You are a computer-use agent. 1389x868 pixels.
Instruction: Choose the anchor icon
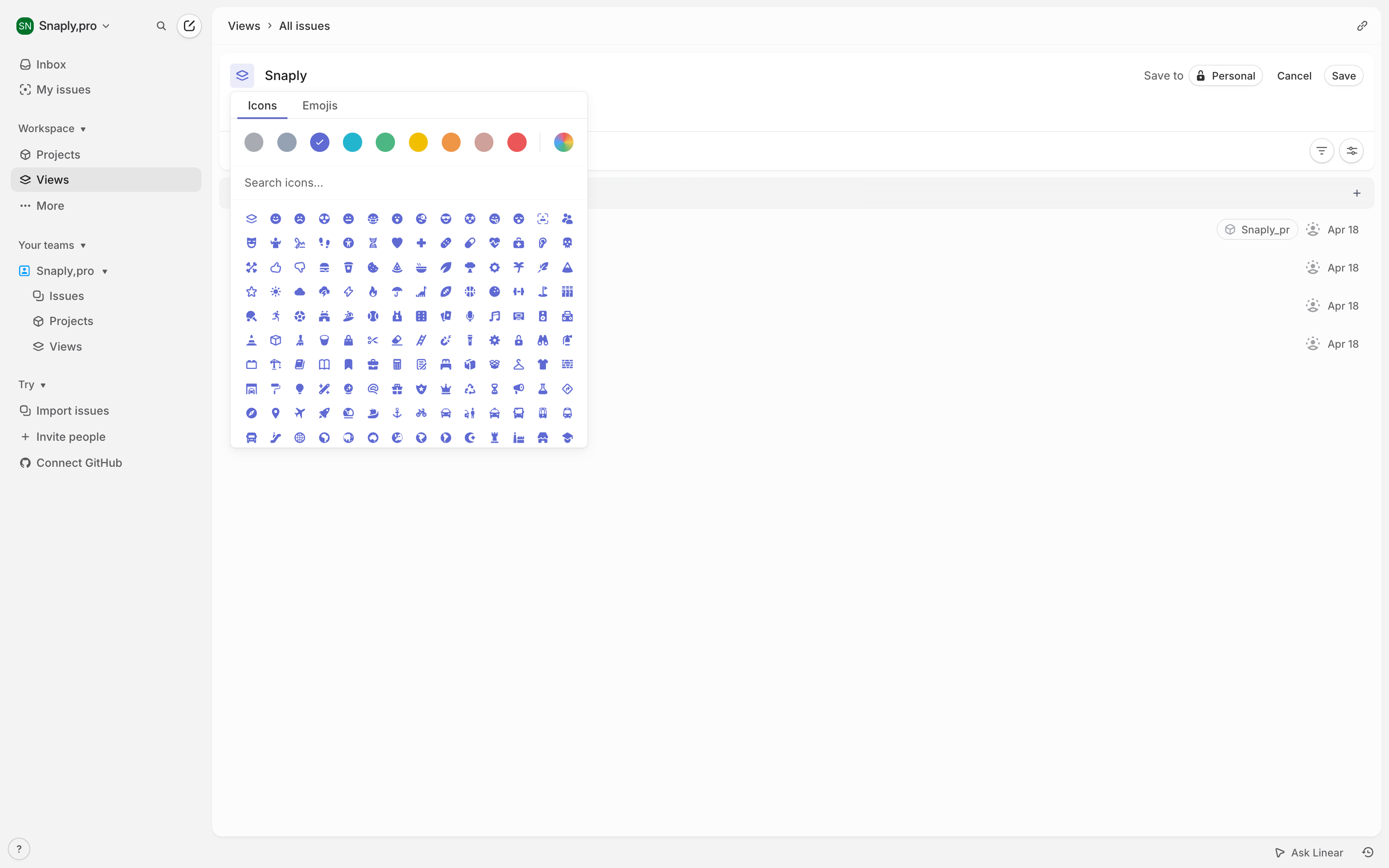point(397,413)
